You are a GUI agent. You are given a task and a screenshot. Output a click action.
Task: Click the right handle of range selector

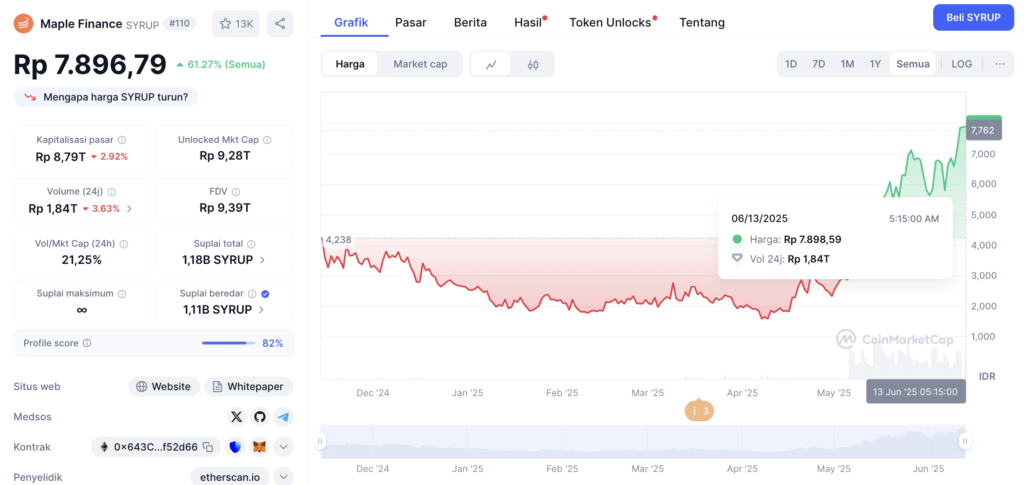(965, 441)
